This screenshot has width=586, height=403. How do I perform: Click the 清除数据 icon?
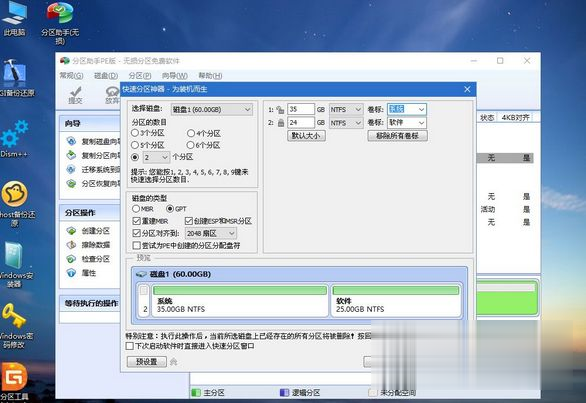click(x=71, y=245)
